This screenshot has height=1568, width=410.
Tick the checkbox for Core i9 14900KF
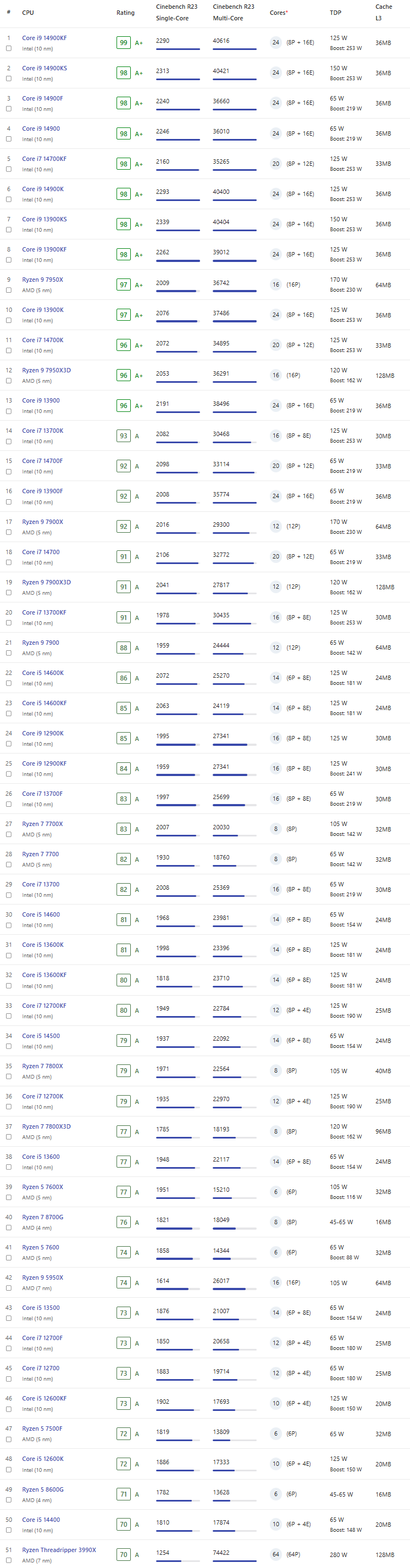9,48
